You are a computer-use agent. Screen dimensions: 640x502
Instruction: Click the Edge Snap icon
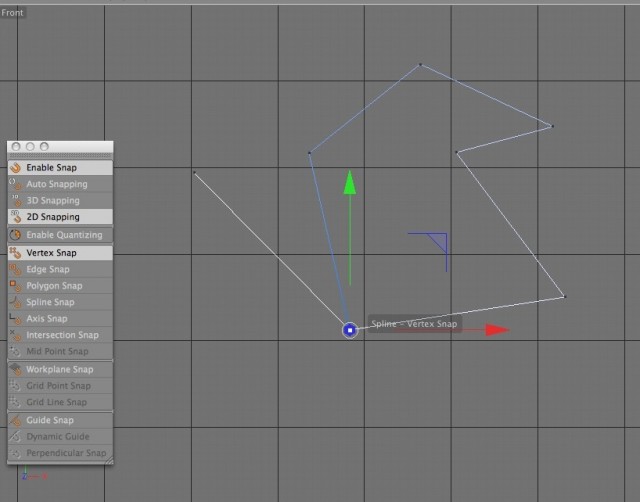pyautogui.click(x=16, y=269)
